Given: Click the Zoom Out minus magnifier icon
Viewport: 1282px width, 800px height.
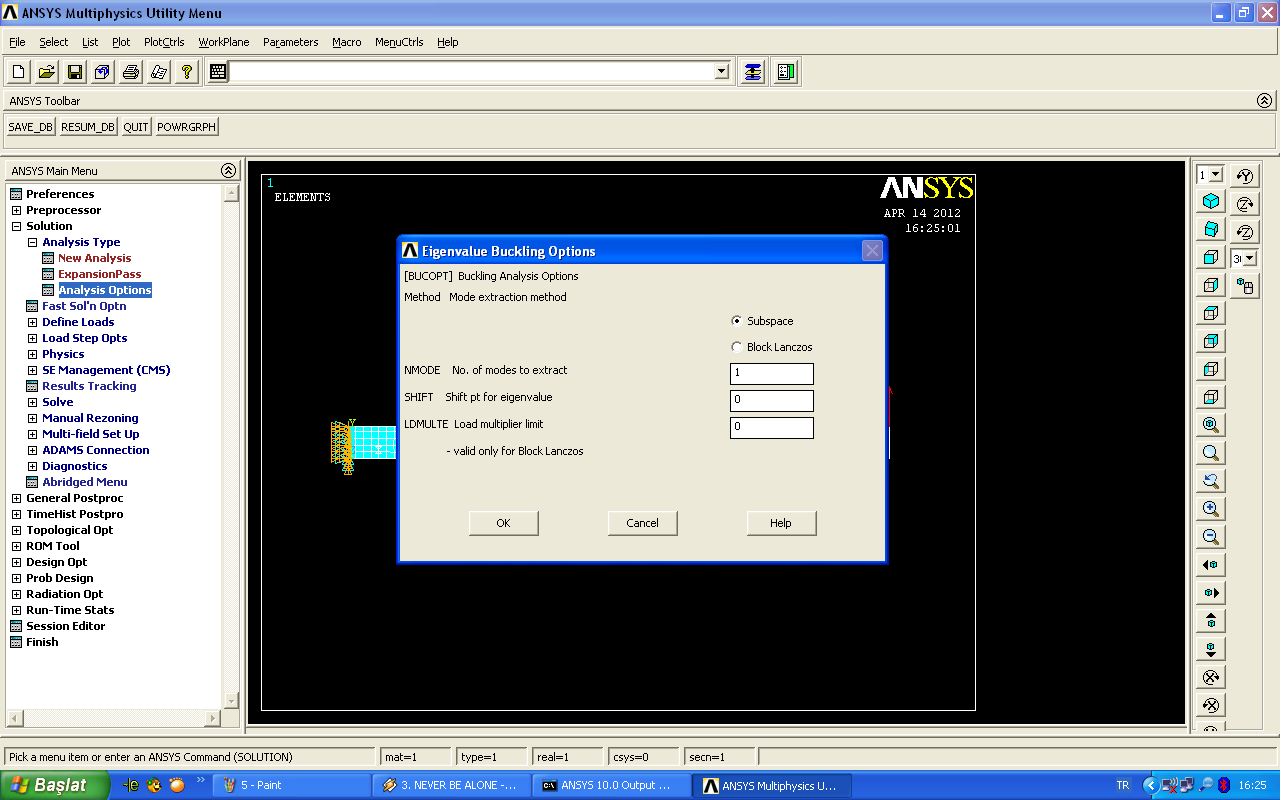Looking at the screenshot, I should pos(1211,537).
